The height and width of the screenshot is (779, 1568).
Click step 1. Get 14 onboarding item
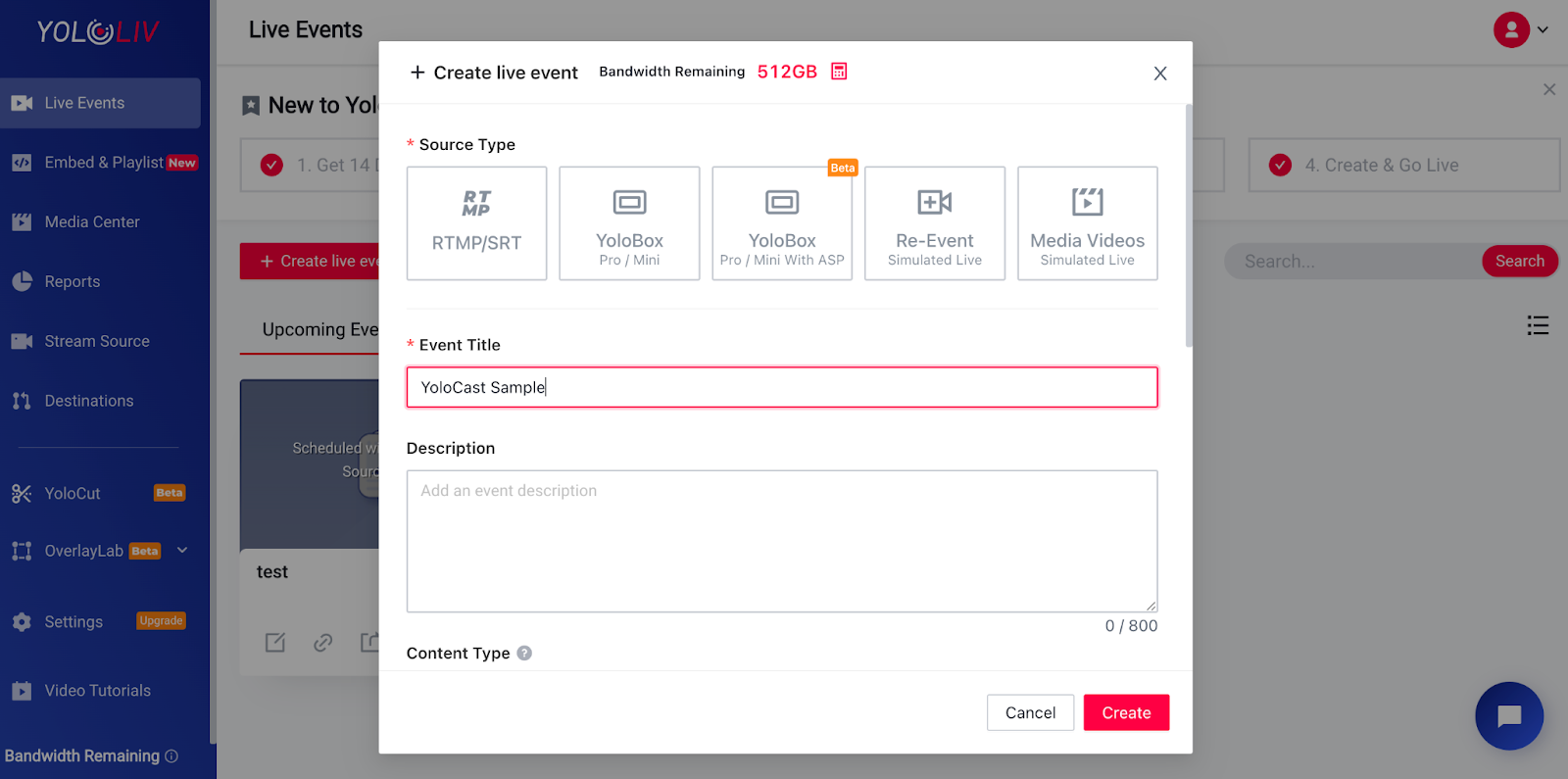pos(310,165)
